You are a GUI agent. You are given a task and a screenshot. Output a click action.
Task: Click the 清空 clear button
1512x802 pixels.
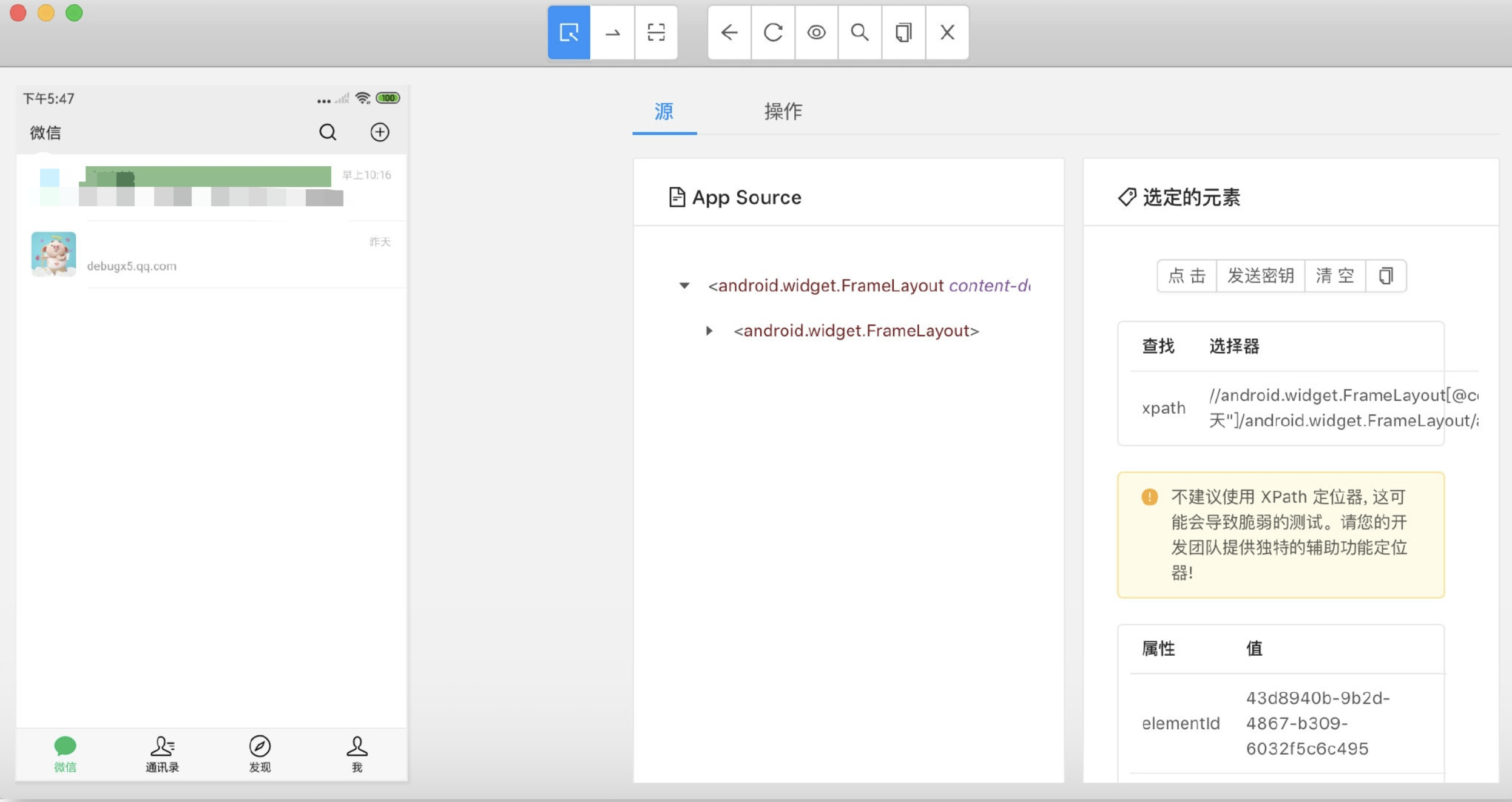[x=1335, y=276]
